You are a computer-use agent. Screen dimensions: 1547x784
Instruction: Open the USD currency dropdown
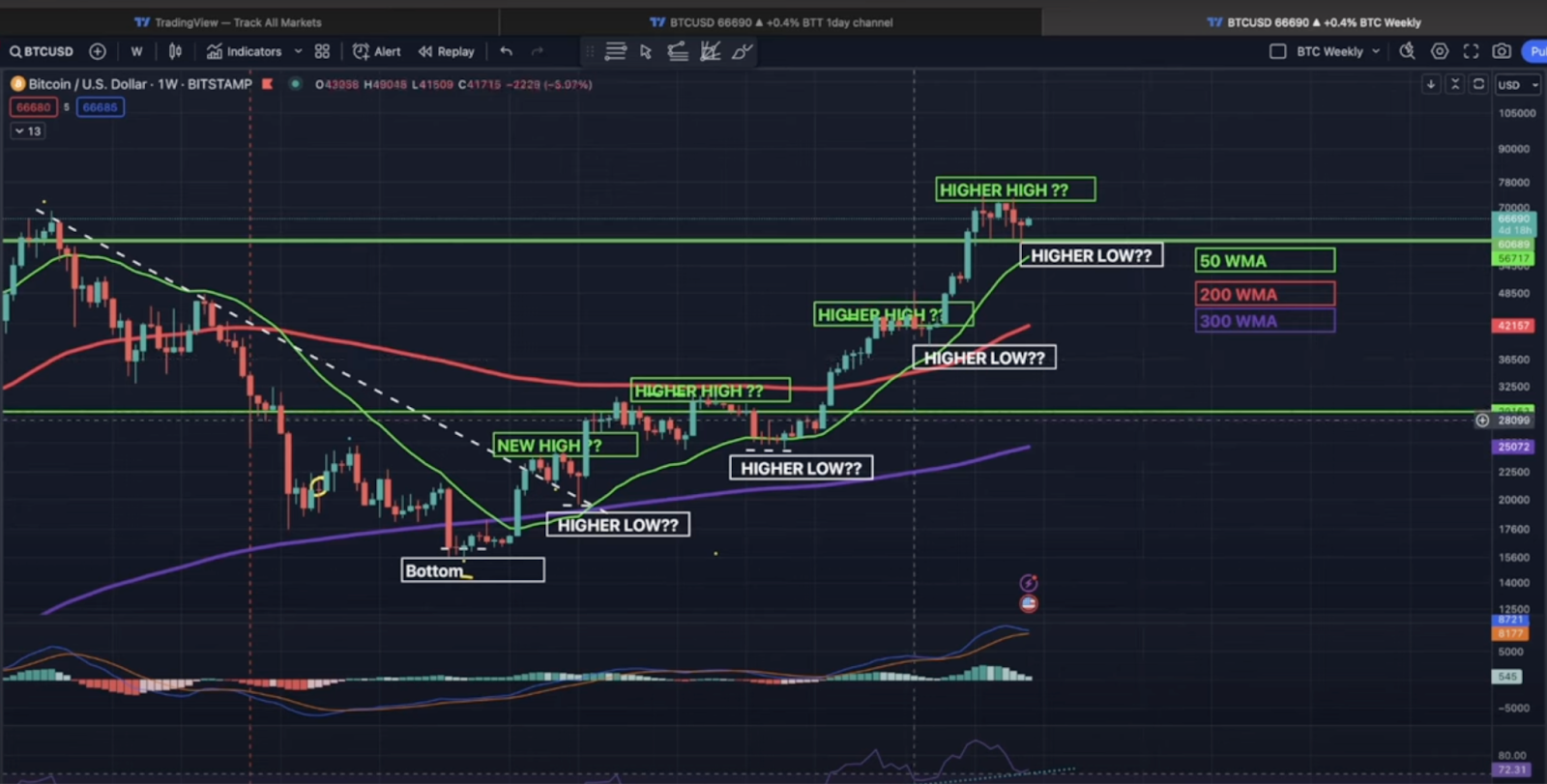1518,85
